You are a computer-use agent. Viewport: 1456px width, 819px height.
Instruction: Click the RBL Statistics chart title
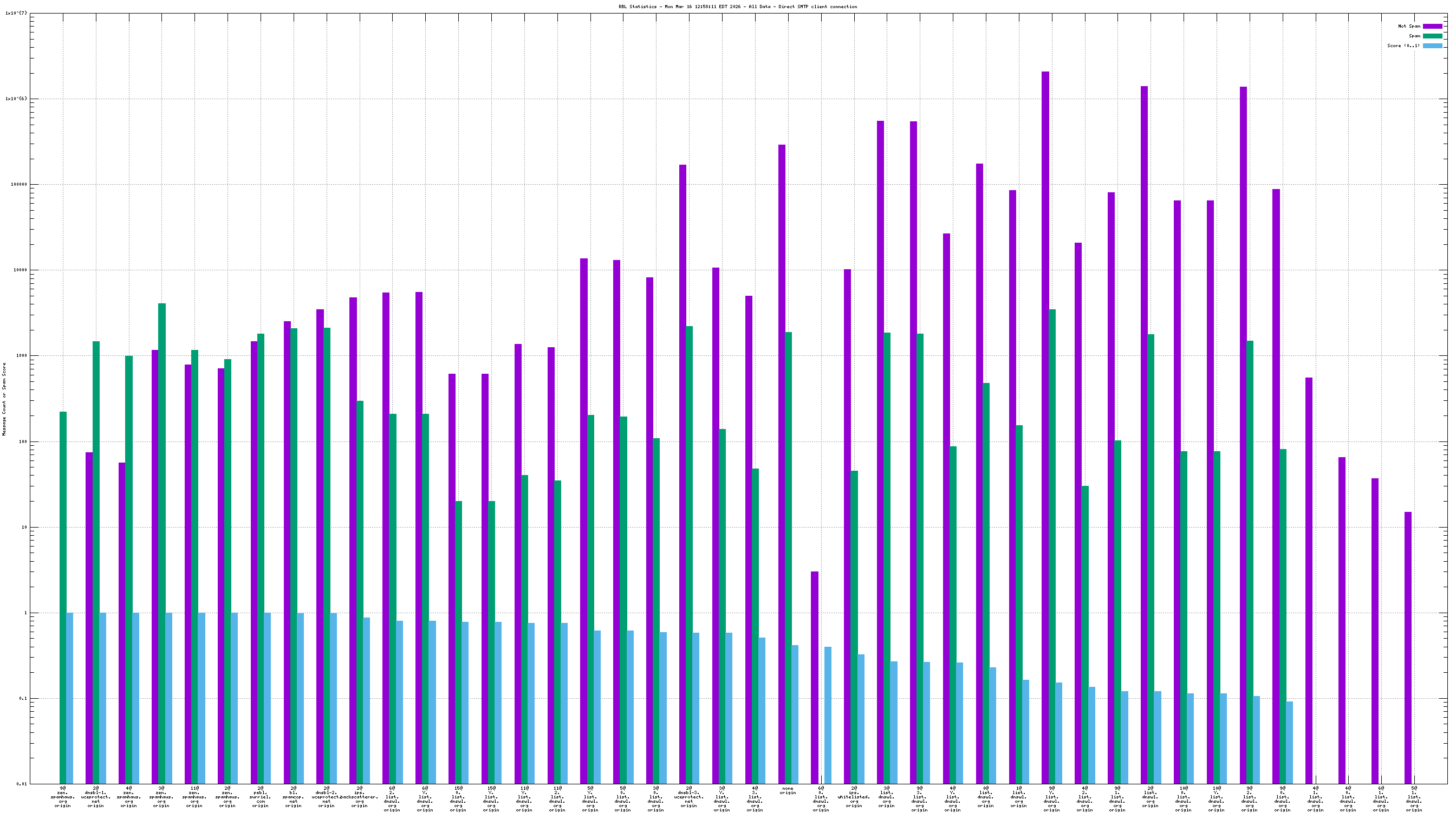[737, 7]
